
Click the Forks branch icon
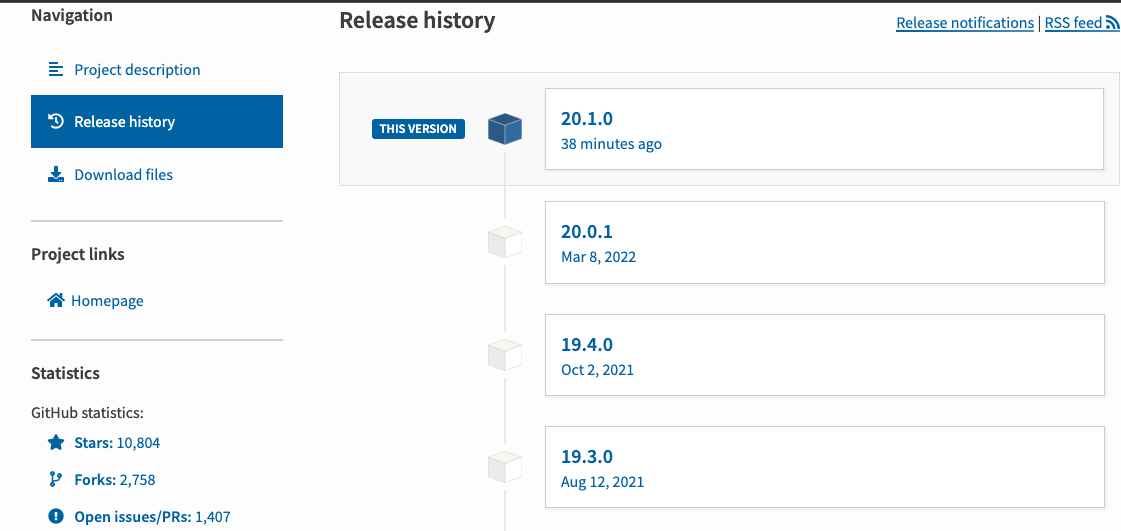tap(56, 480)
